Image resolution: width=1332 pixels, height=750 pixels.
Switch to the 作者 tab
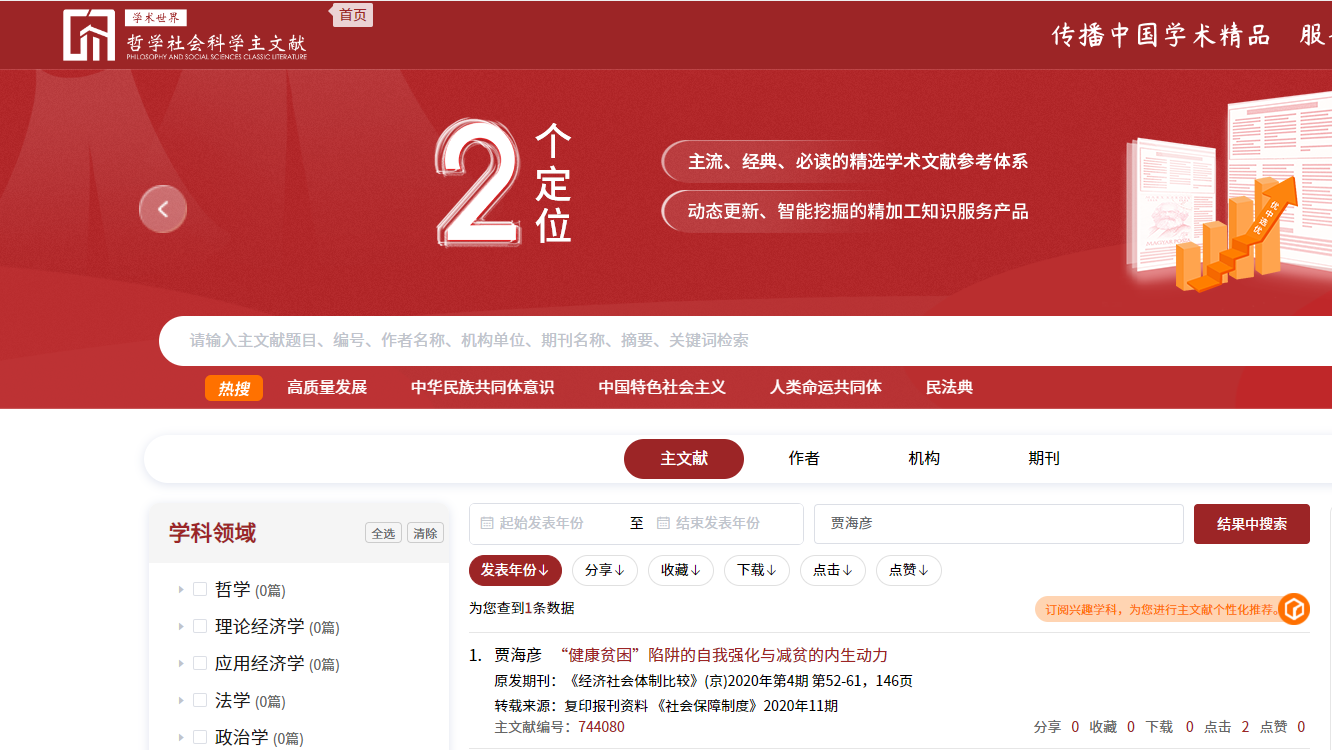(804, 459)
